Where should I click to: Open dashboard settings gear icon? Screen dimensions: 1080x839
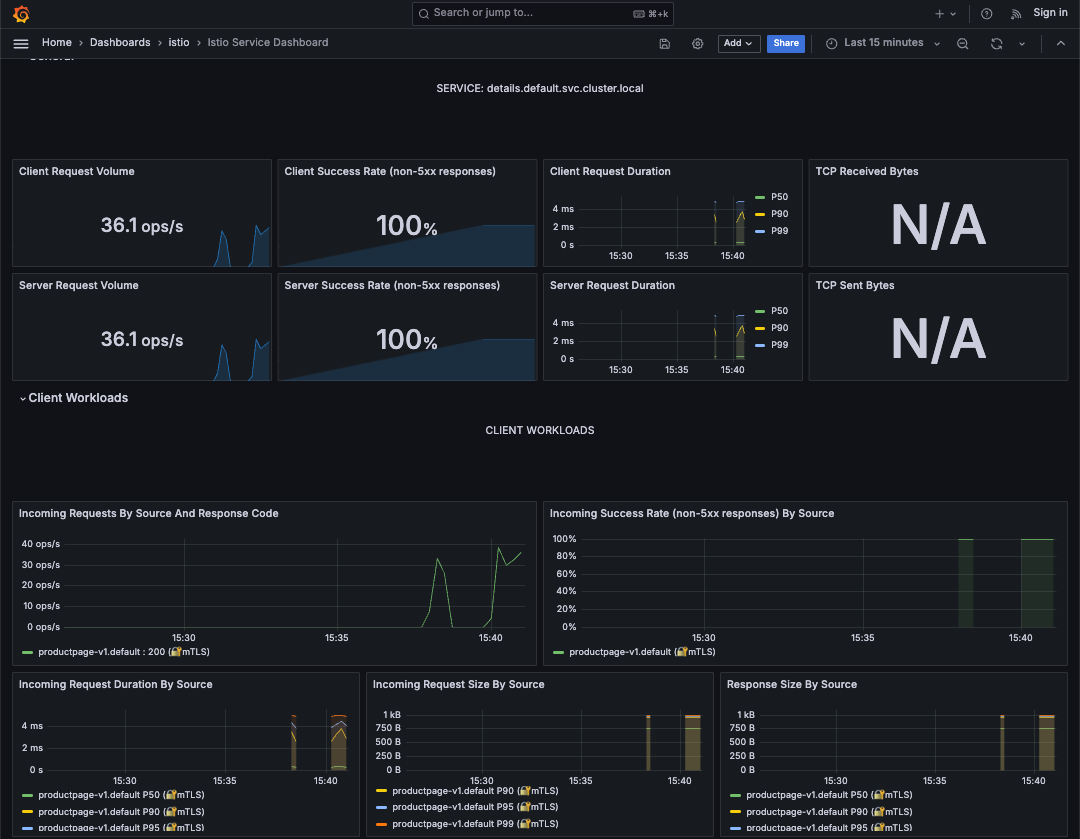point(698,43)
